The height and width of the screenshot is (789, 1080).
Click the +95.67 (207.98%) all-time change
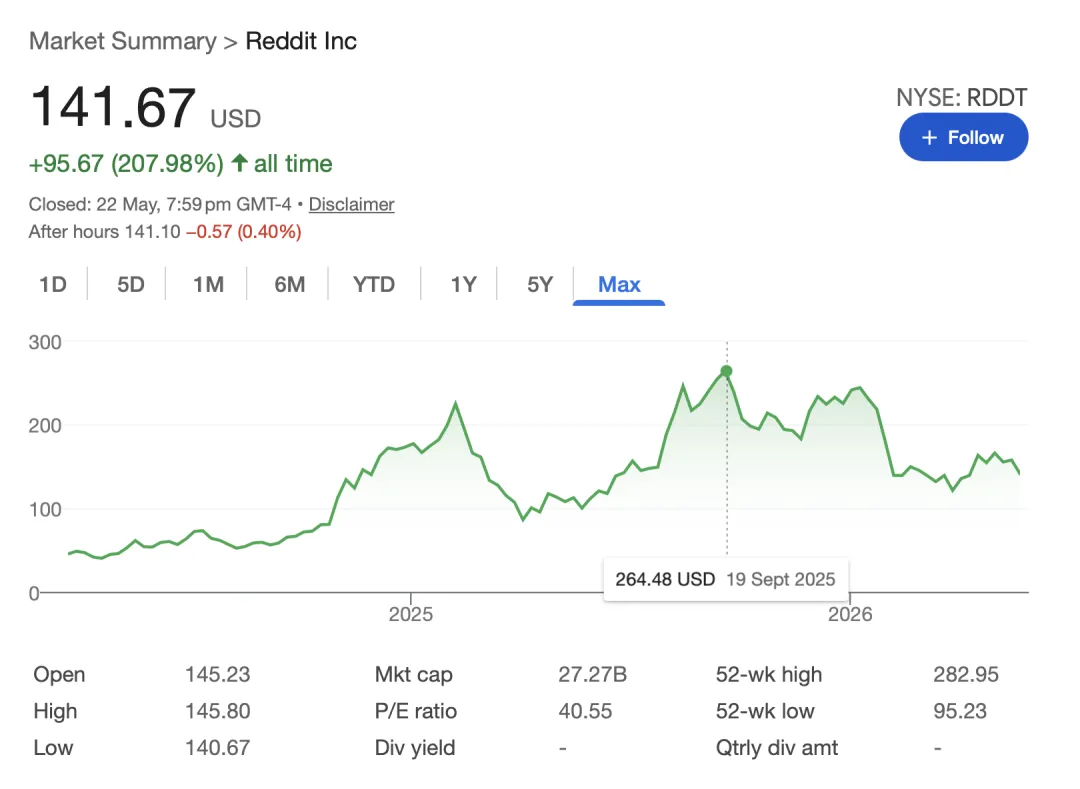pos(126,164)
